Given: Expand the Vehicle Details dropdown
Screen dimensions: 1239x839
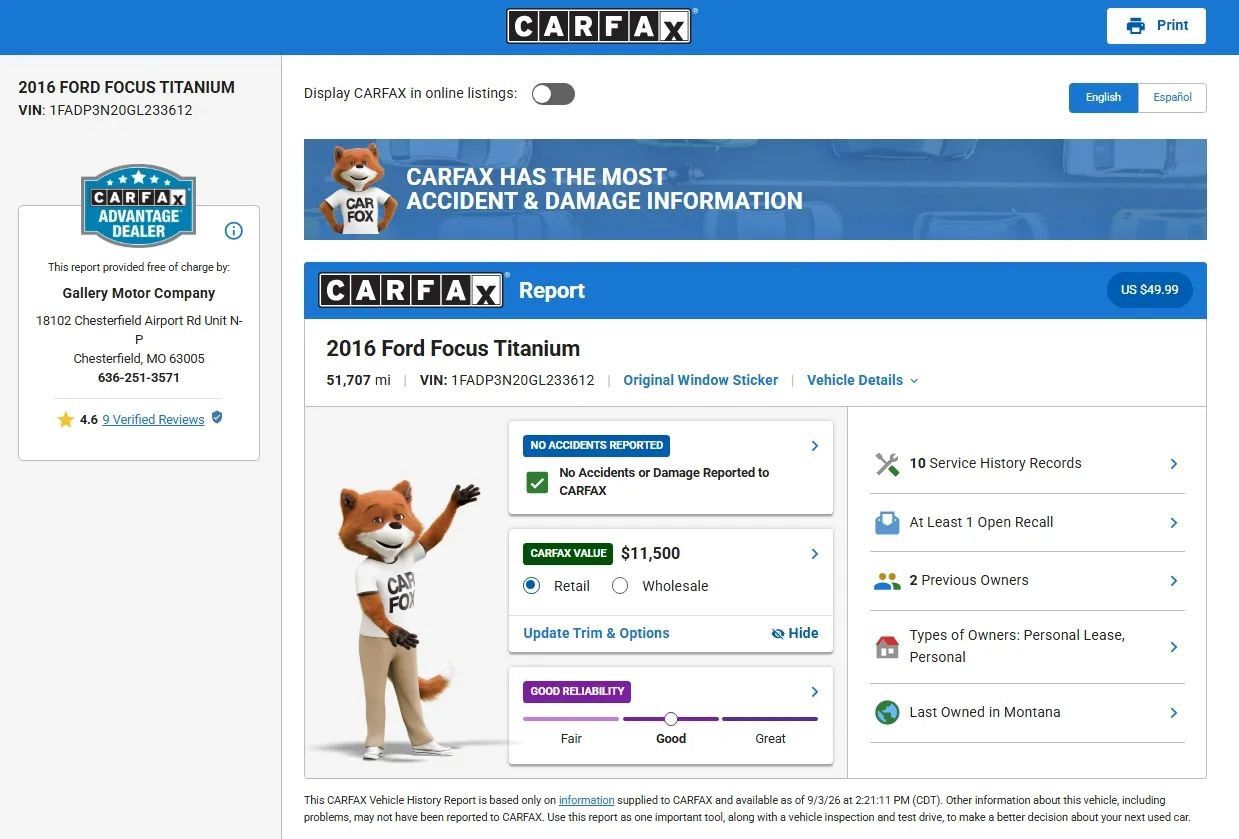Looking at the screenshot, I should click(x=862, y=380).
